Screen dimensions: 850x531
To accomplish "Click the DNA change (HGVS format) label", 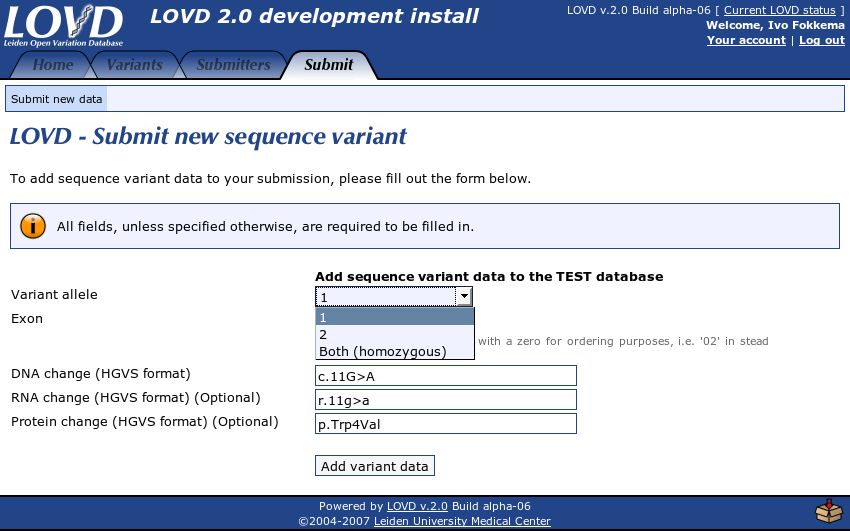I will (x=101, y=374).
